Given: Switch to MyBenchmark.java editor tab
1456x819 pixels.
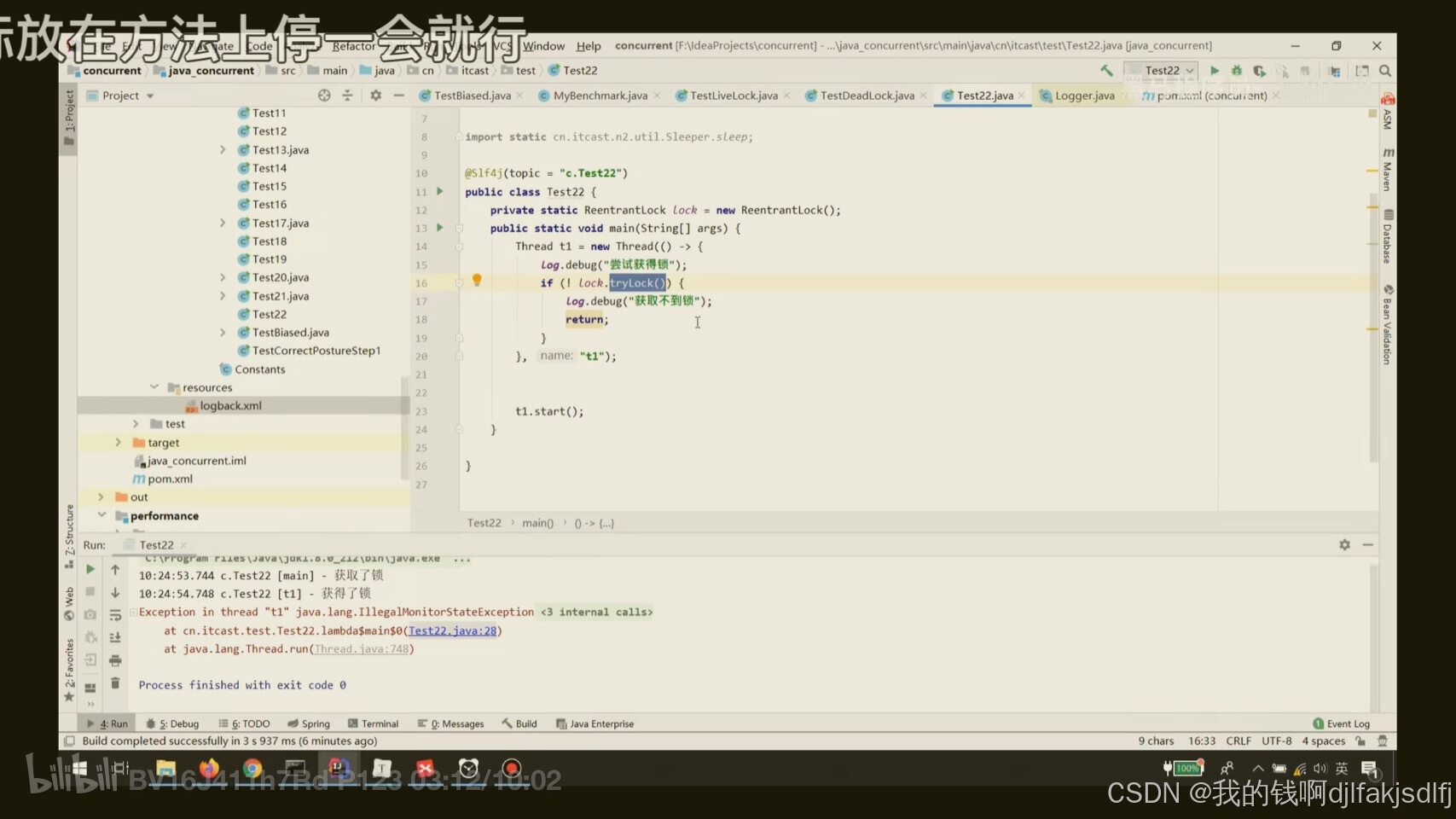Looking at the screenshot, I should coord(600,96).
